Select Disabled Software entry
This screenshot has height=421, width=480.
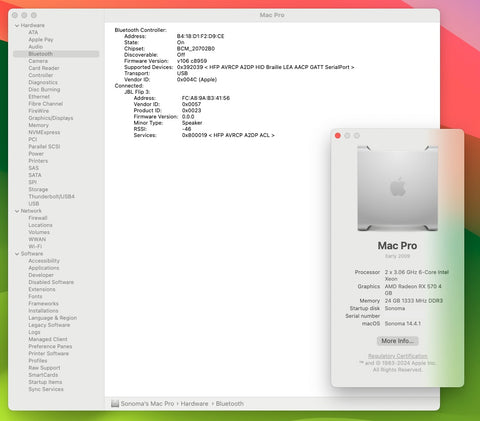(51, 282)
